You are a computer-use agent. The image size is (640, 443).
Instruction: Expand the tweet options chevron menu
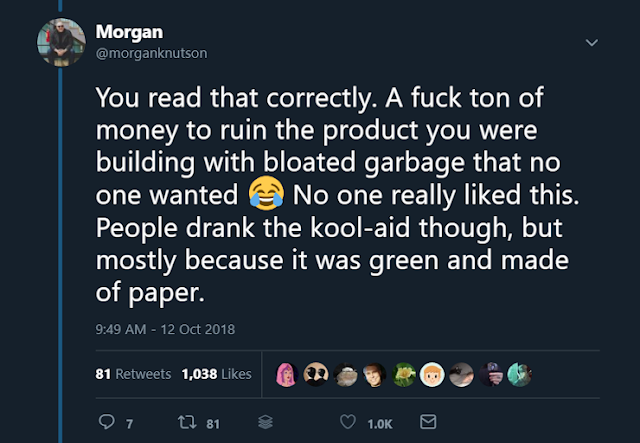click(x=591, y=43)
